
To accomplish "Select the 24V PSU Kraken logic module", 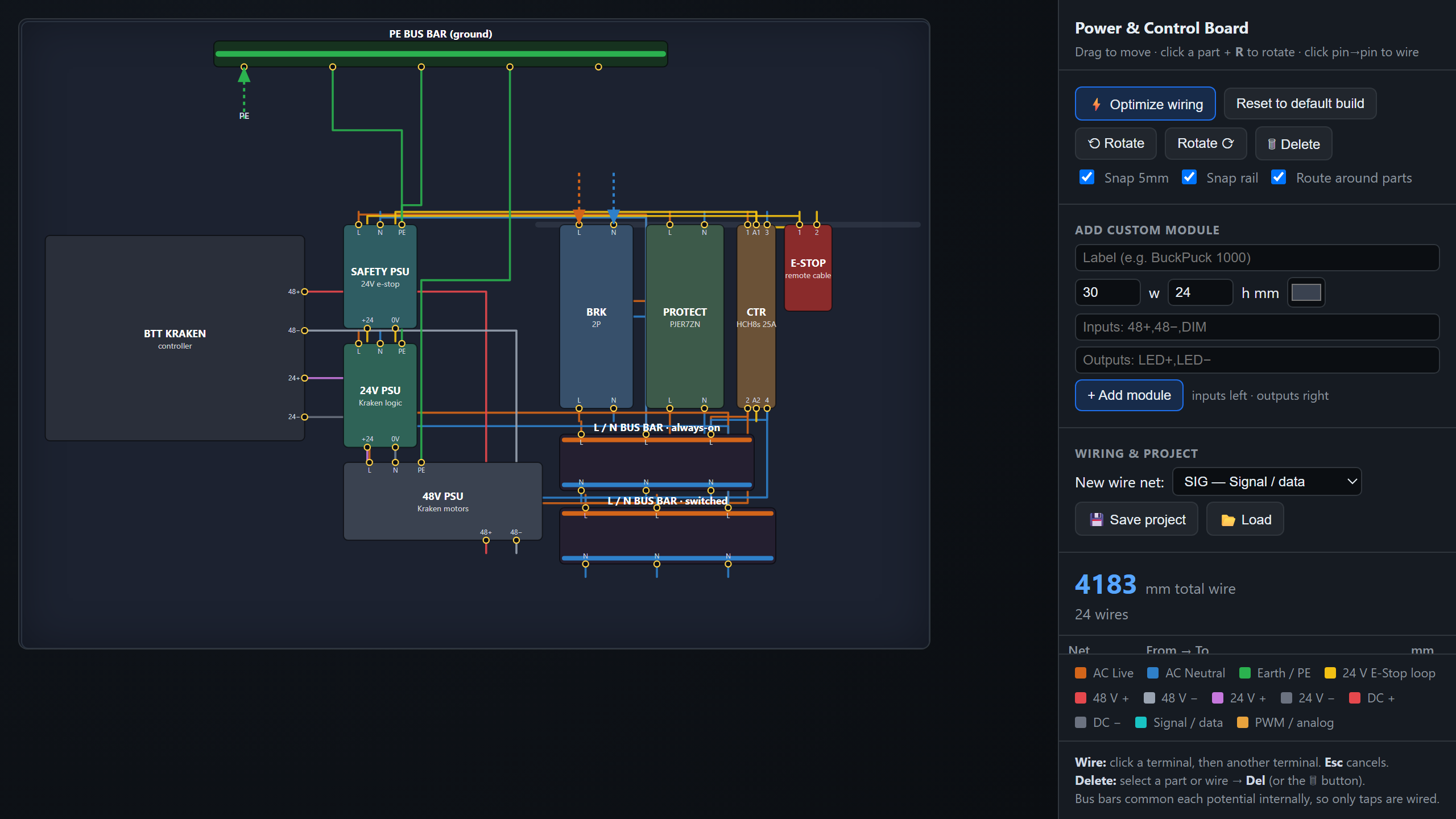I will (380, 396).
